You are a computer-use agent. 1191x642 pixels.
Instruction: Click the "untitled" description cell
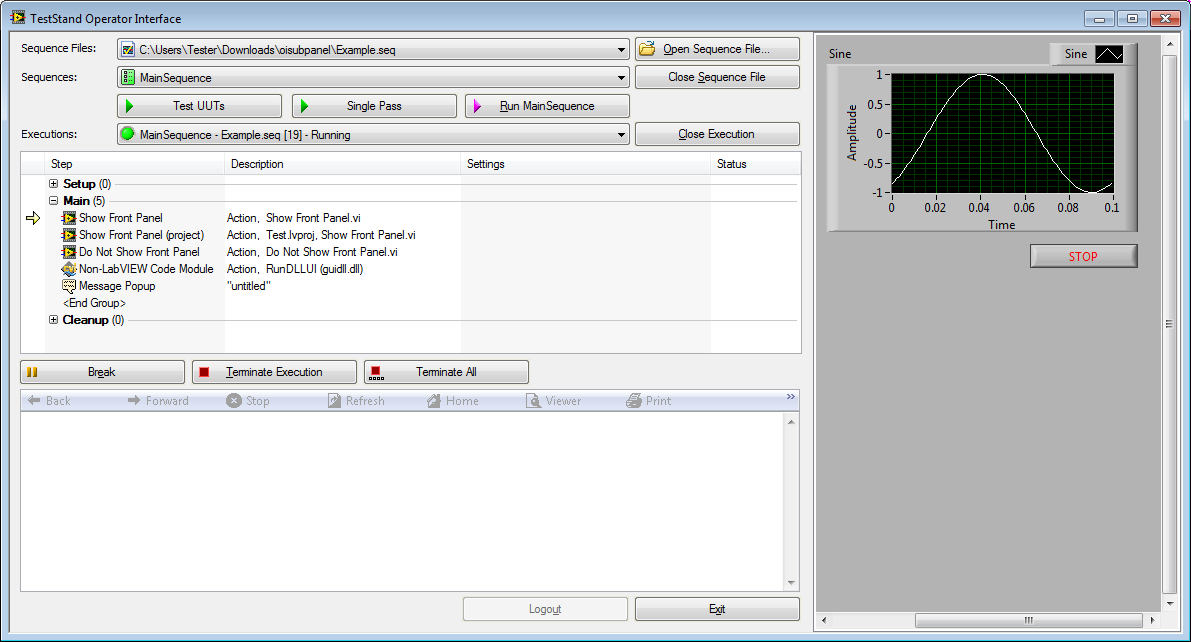click(x=248, y=286)
